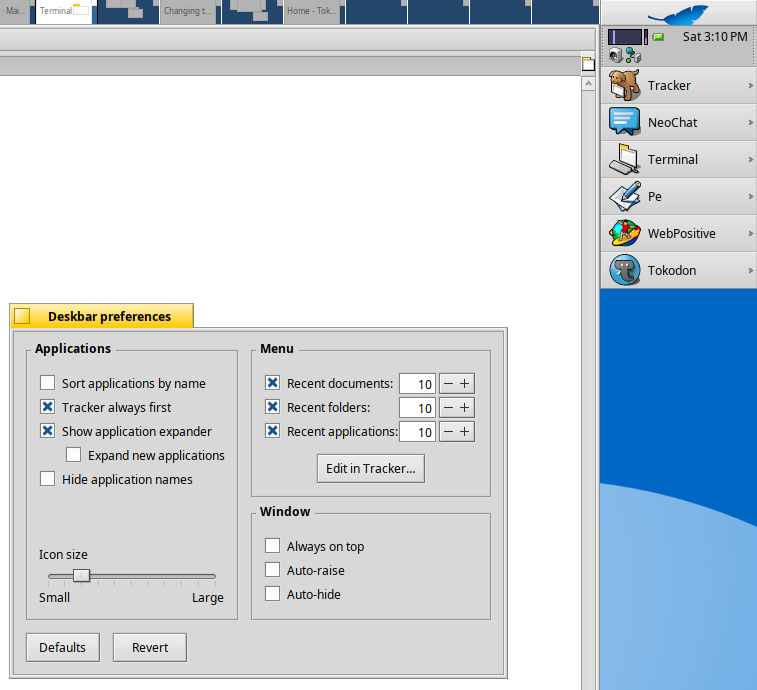Turn on Always on top checkbox

point(272,546)
